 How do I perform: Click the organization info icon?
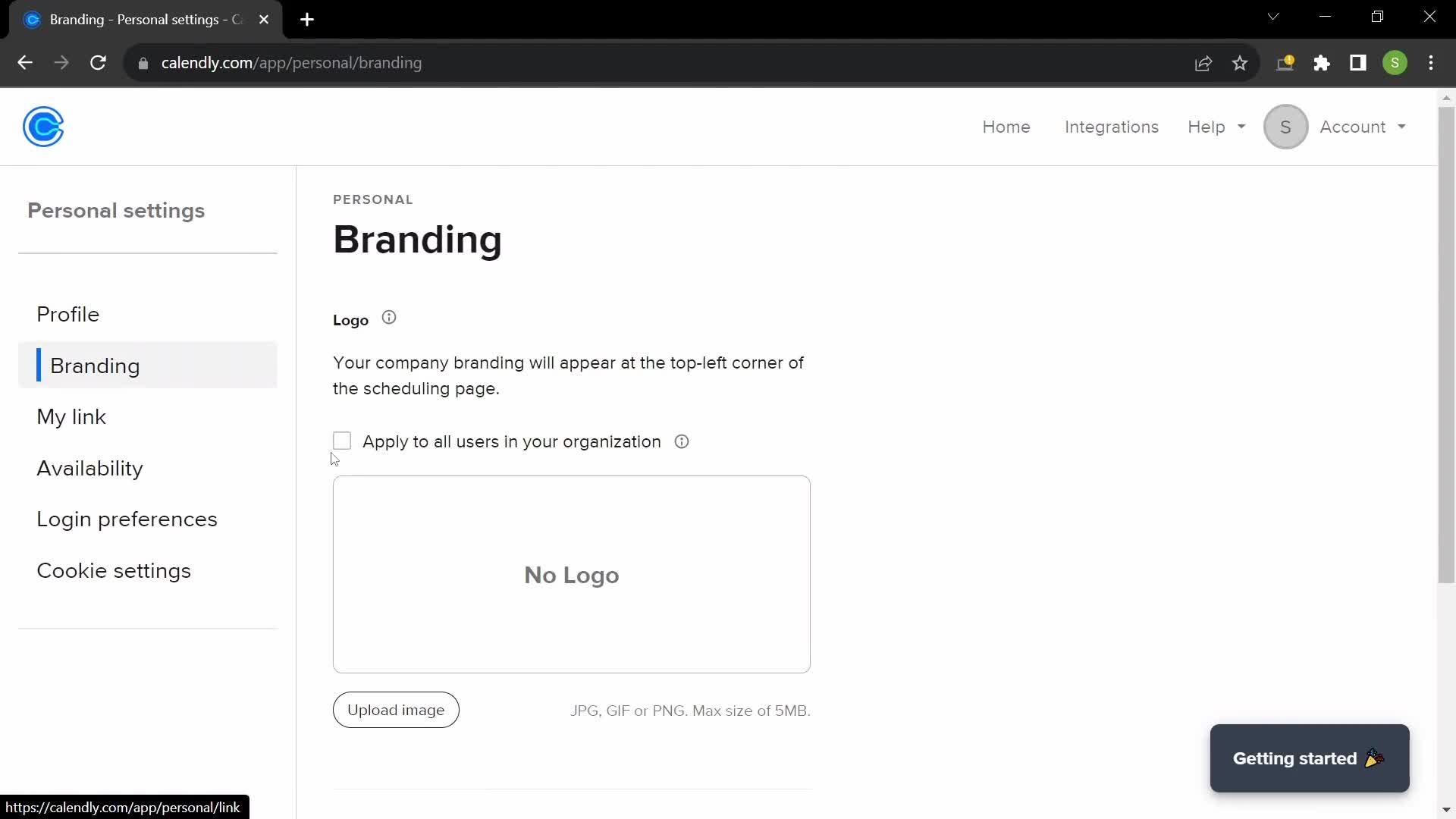pyautogui.click(x=681, y=441)
